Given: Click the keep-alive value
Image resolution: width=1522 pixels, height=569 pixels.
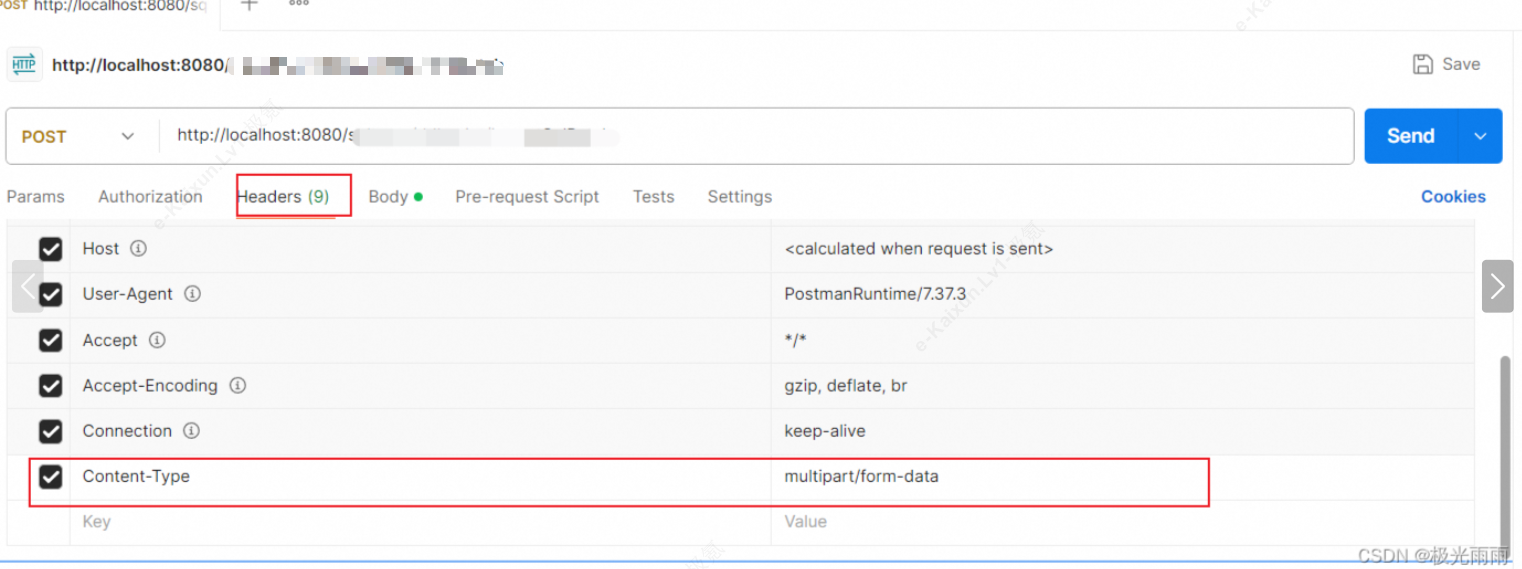Looking at the screenshot, I should [825, 432].
